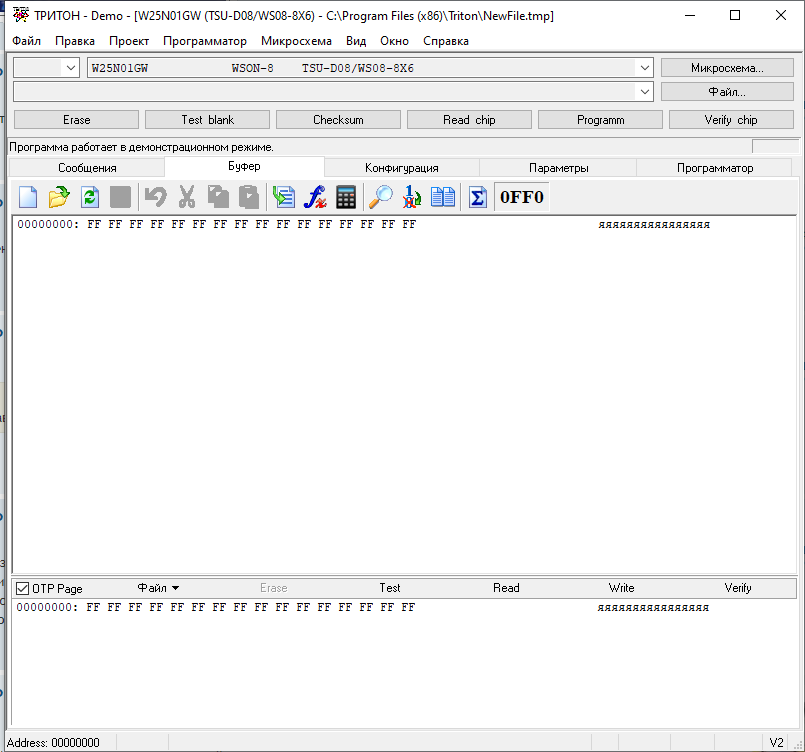The height and width of the screenshot is (752, 805).
Task: Expand the W25N01GW chip dropdown
Action: pyautogui.click(x=644, y=68)
